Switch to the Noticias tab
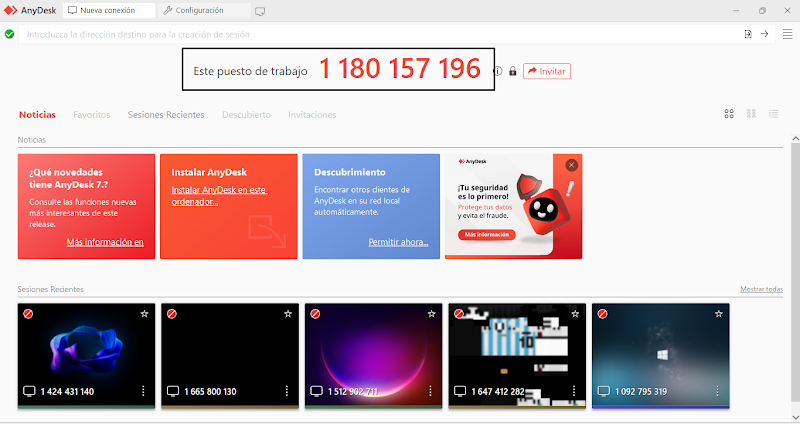The height and width of the screenshot is (424, 800). coord(37,115)
